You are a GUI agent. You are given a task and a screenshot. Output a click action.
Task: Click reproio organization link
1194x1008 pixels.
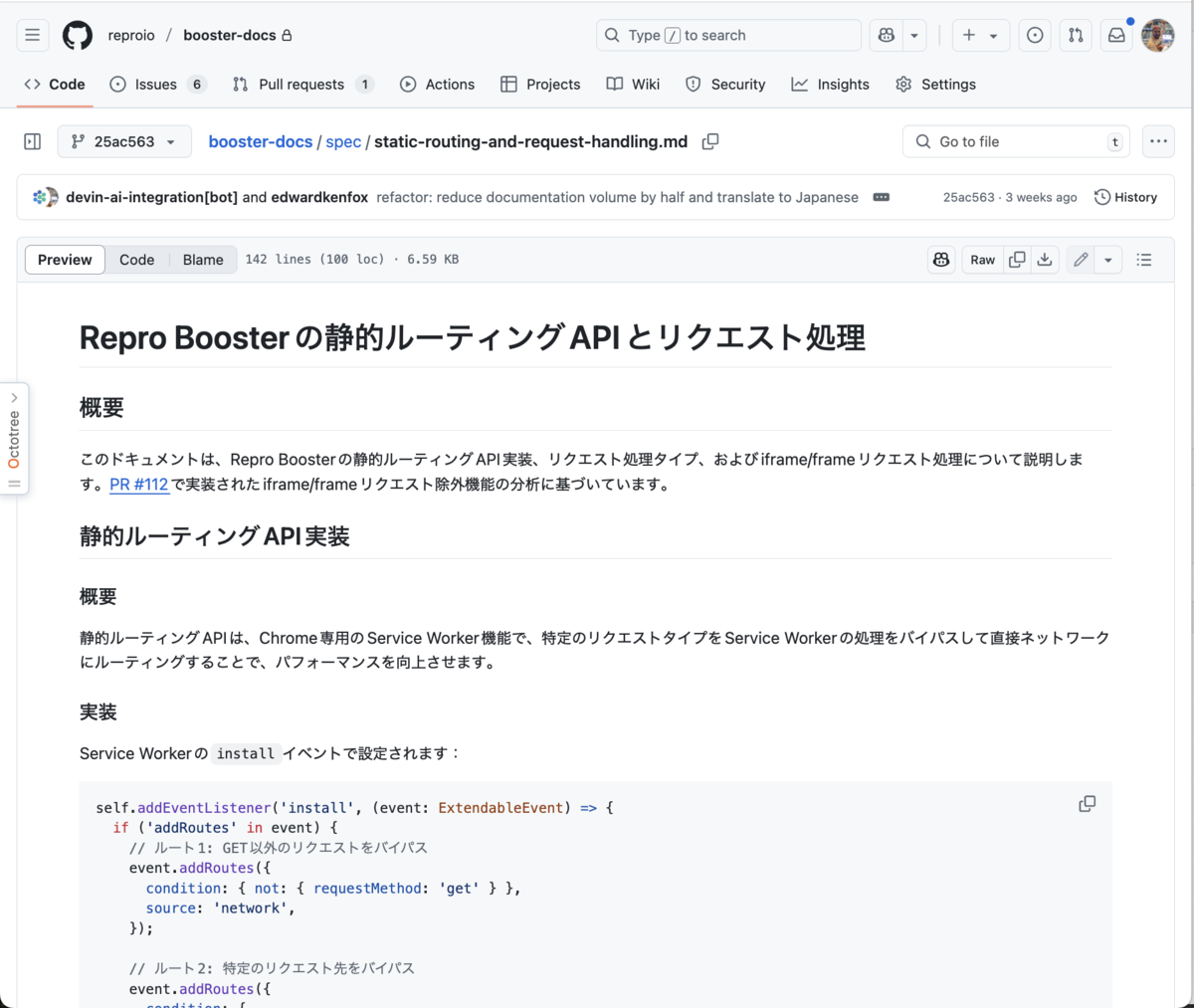coord(131,35)
